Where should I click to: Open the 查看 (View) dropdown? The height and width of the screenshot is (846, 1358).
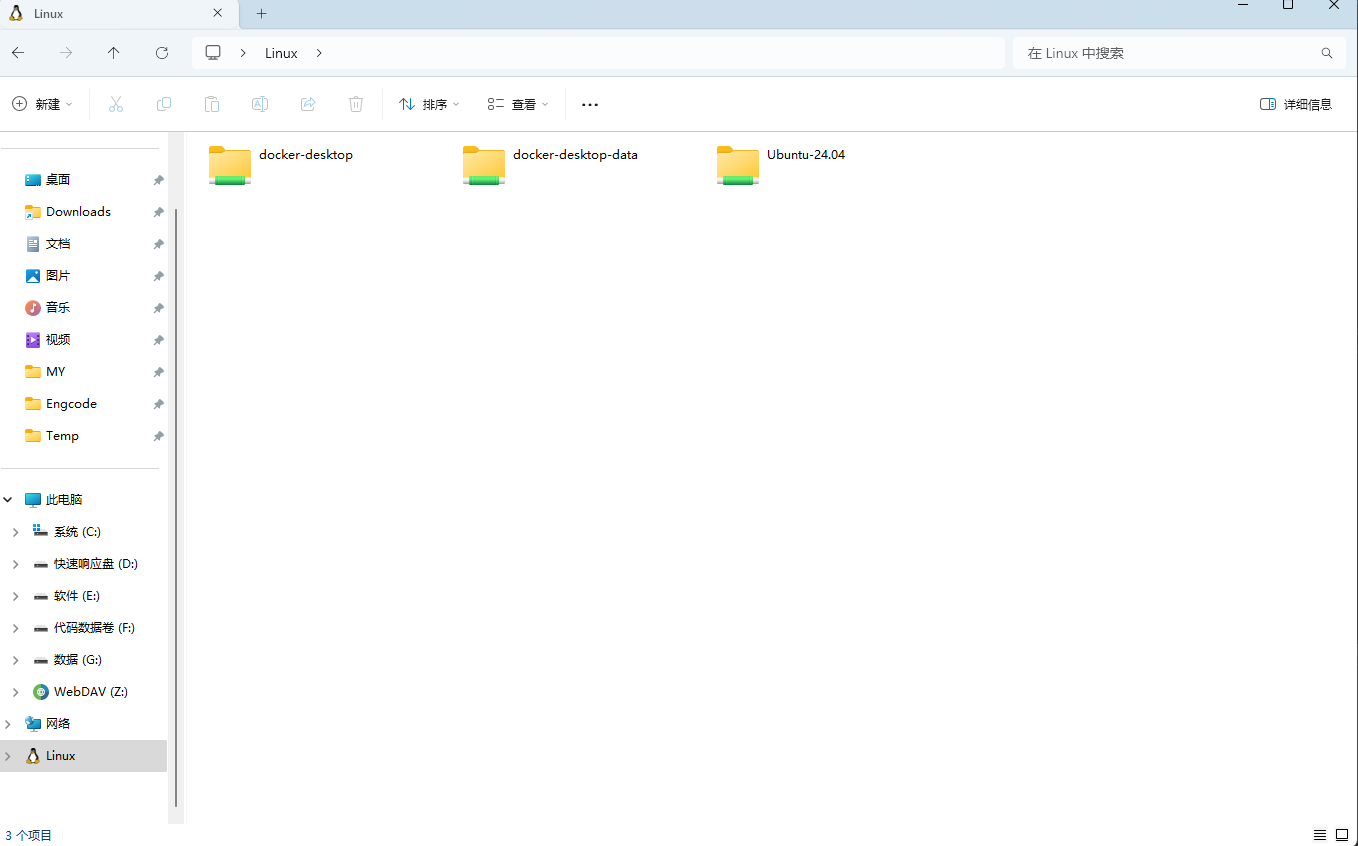pyautogui.click(x=518, y=104)
